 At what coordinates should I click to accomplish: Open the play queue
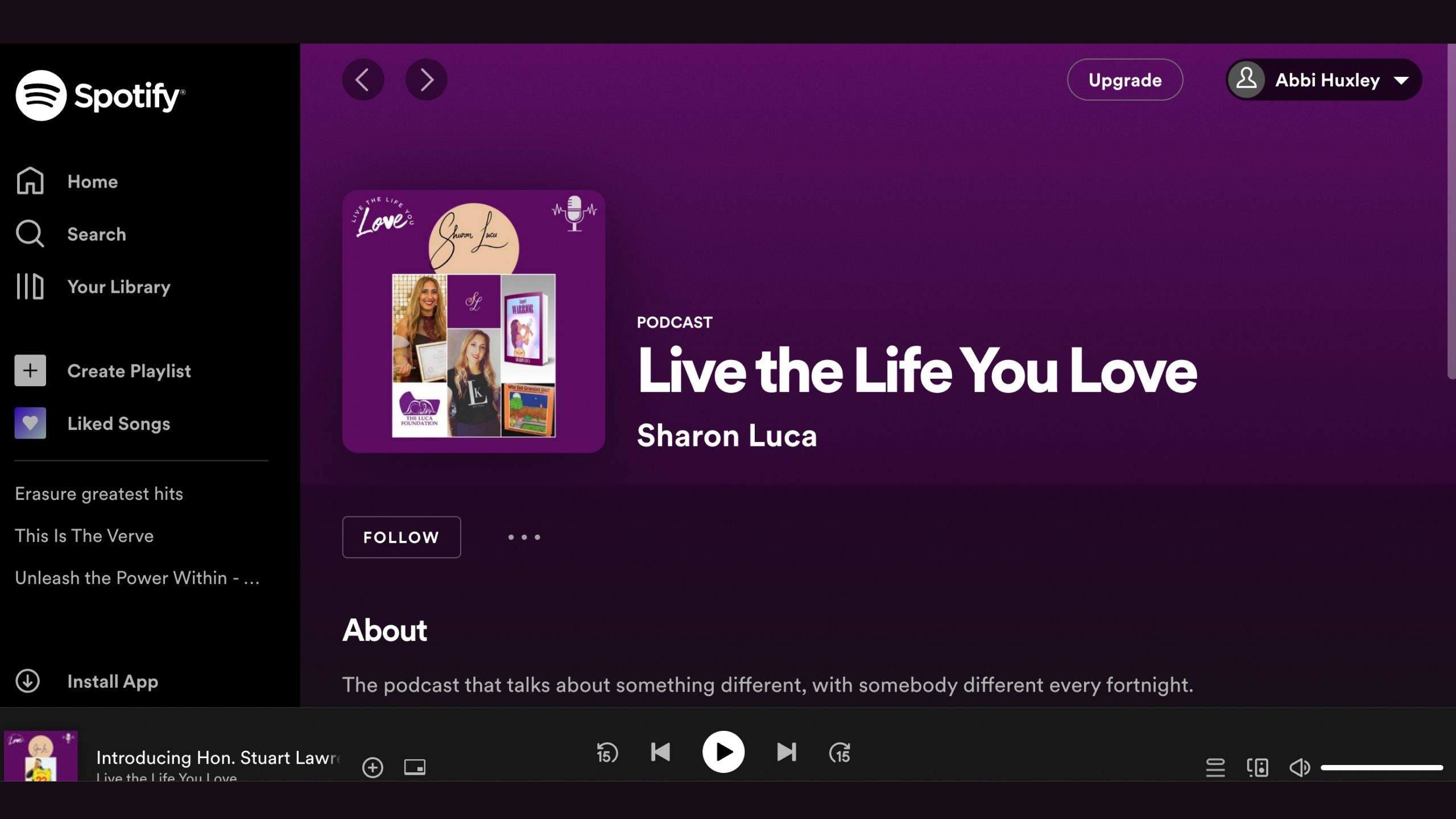point(1215,767)
